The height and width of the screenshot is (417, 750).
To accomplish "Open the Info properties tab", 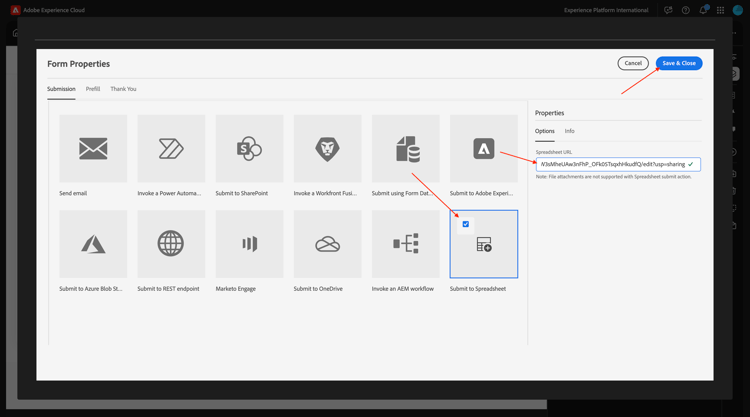I will point(569,131).
